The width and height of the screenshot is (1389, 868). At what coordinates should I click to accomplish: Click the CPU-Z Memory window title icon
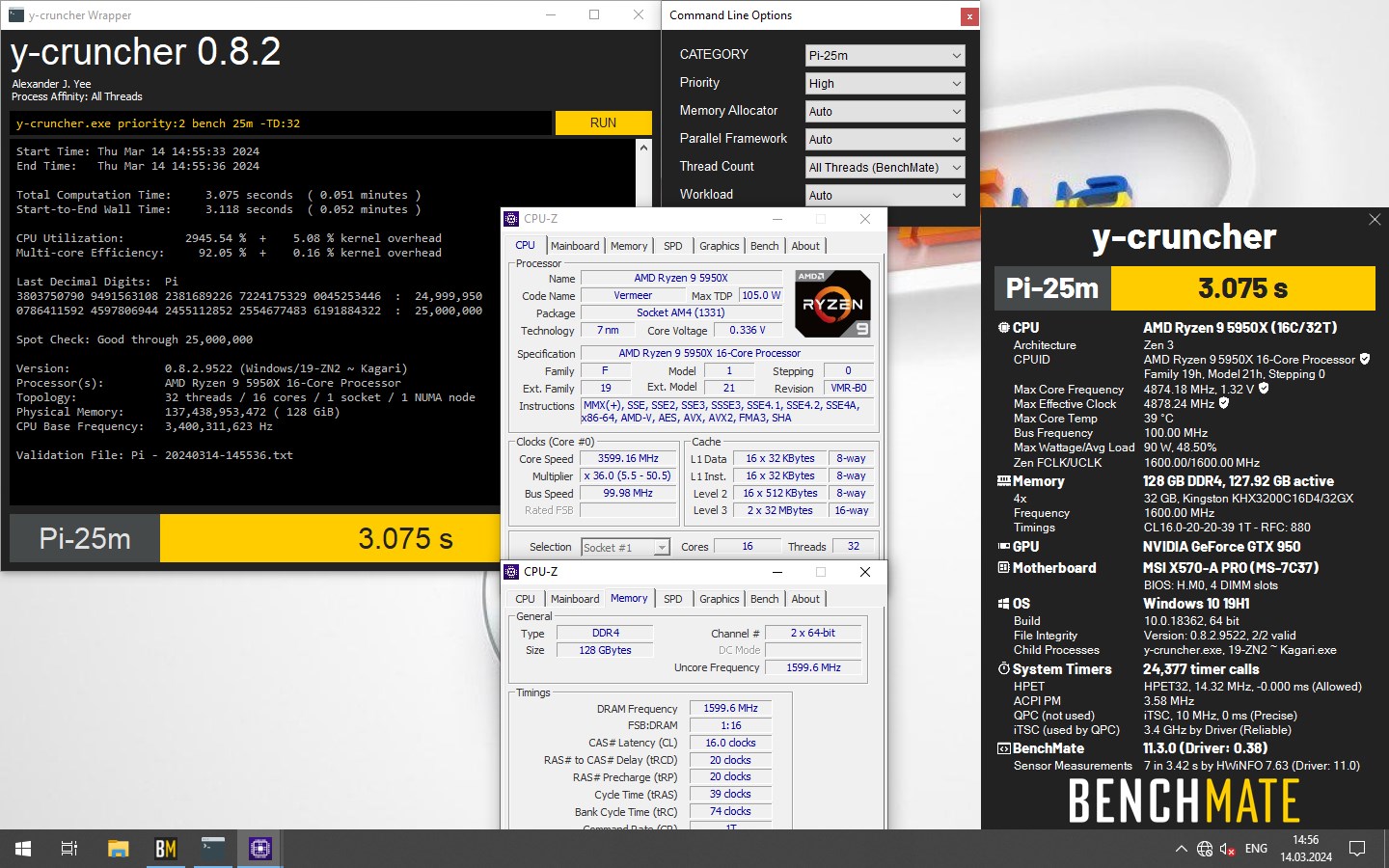(x=512, y=572)
